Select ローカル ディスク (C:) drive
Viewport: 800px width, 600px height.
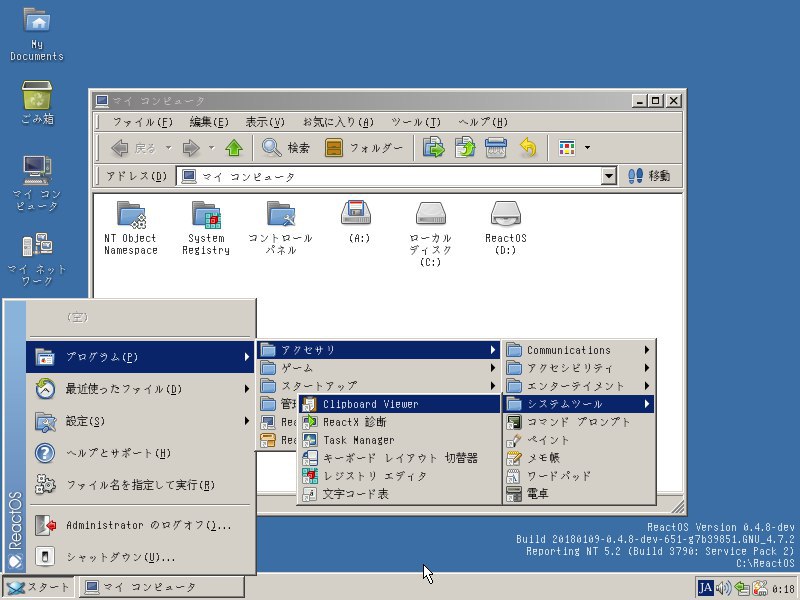(430, 234)
